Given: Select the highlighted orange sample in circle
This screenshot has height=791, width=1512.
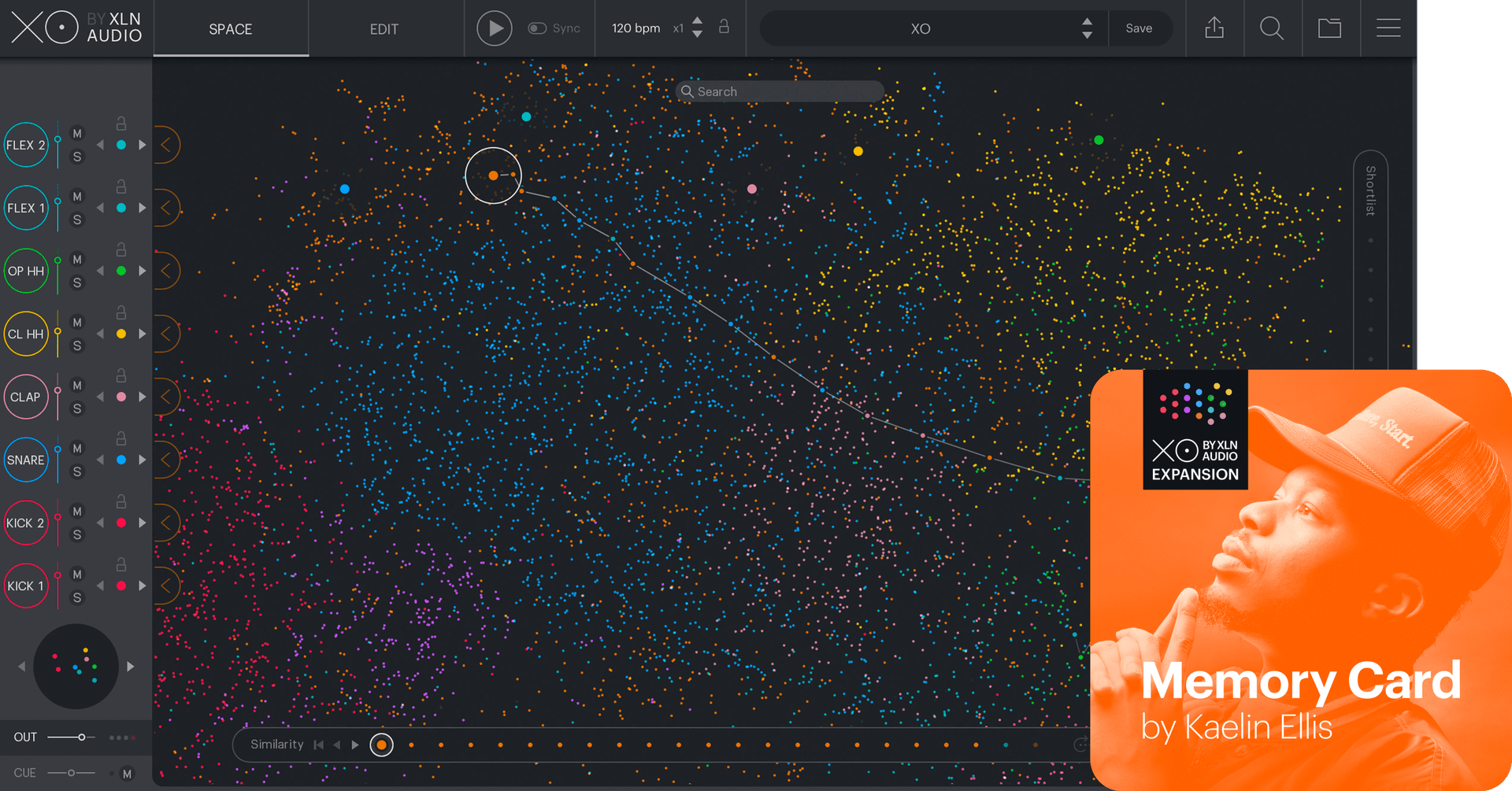Looking at the screenshot, I should pos(493,176).
